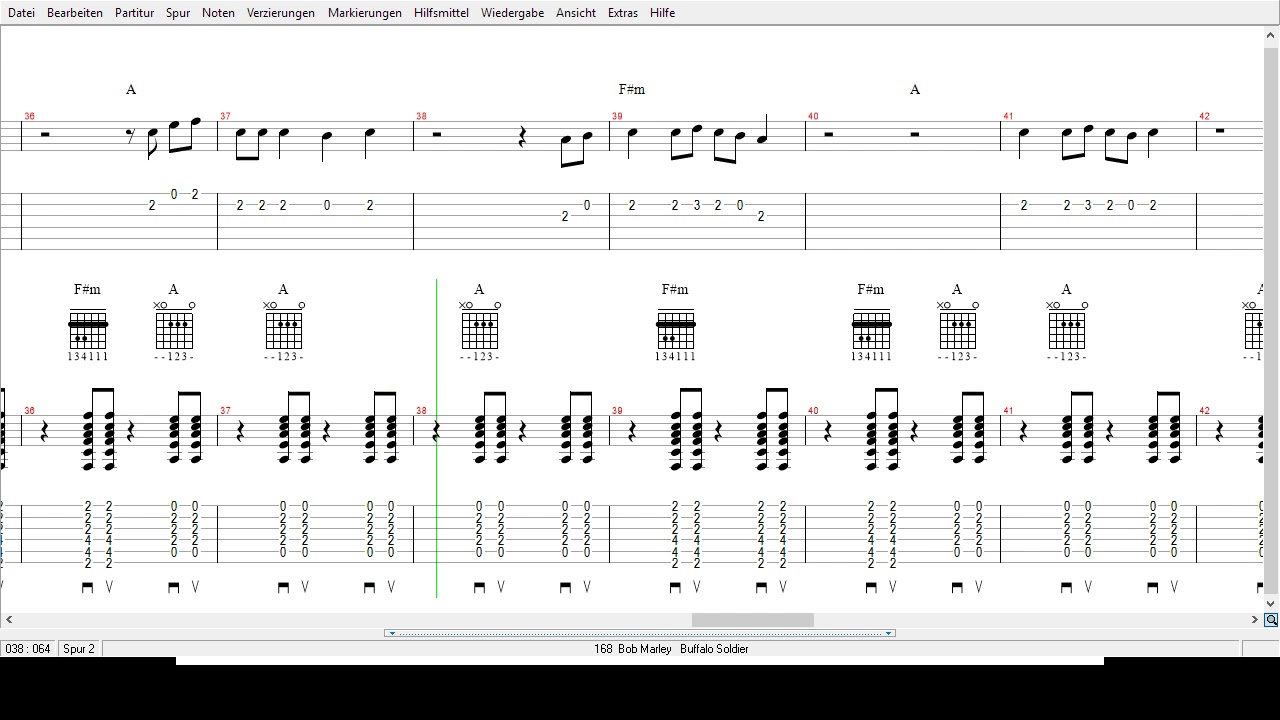Click the horizontal scrollbar right arrow
1280x720 pixels.
(x=1255, y=620)
